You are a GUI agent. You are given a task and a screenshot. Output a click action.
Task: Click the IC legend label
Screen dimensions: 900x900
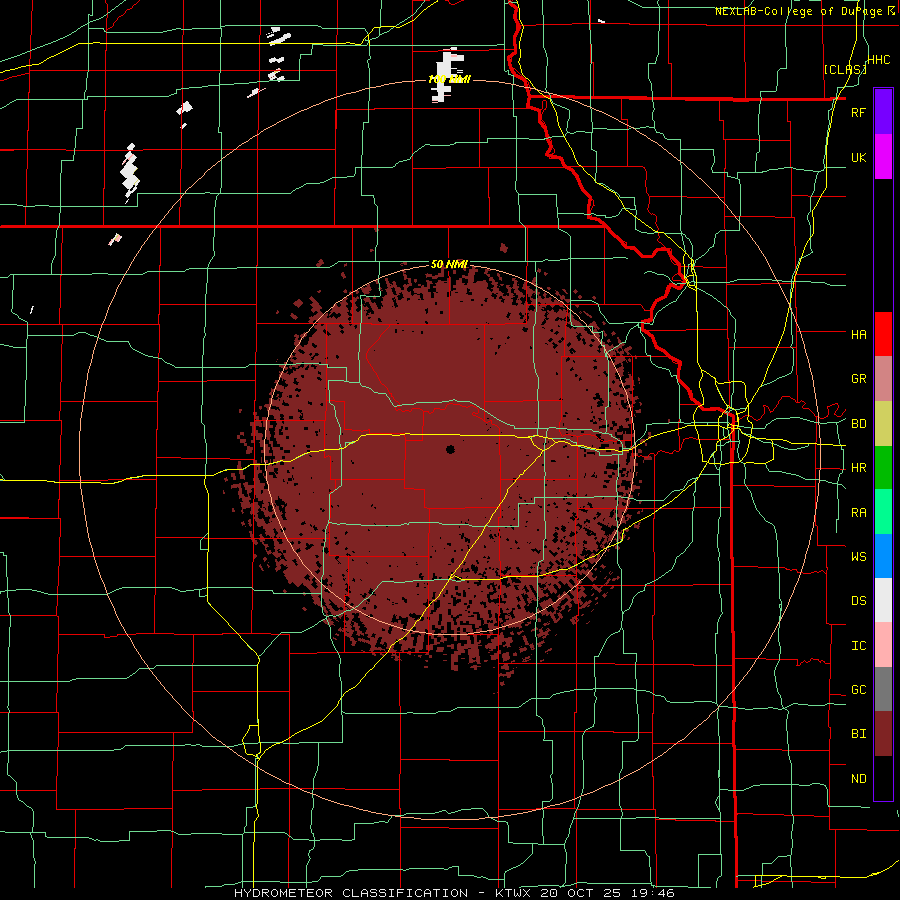pos(858,646)
